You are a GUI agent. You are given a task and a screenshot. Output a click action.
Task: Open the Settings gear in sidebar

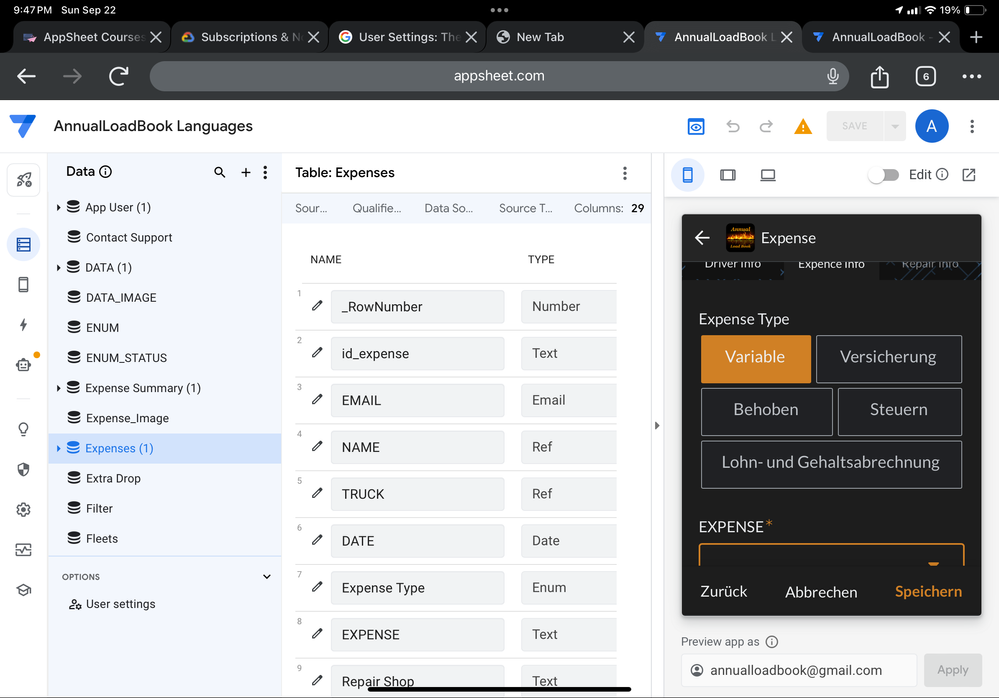24,509
